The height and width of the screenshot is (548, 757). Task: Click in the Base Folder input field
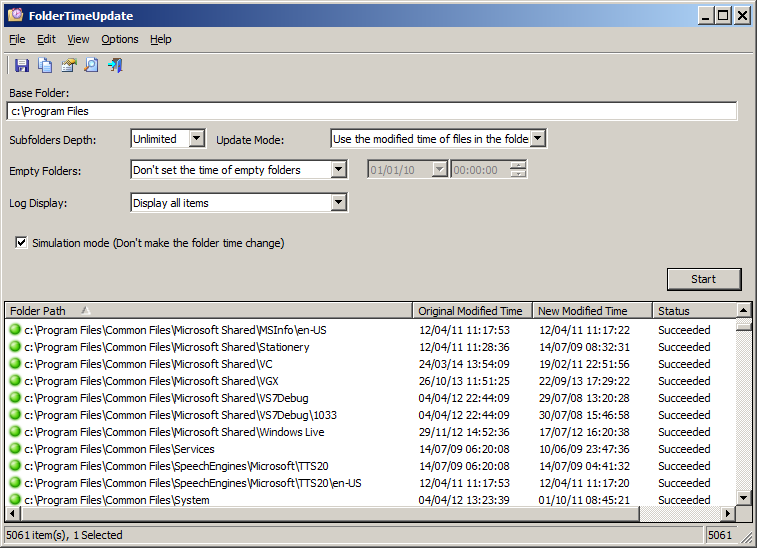pyautogui.click(x=371, y=111)
